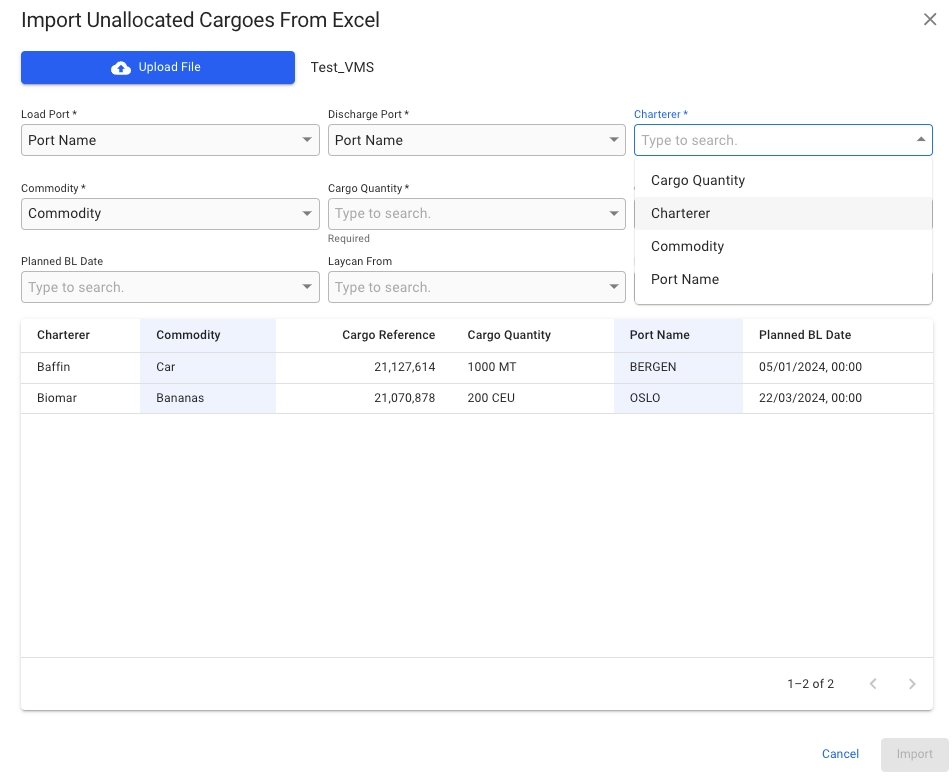Pick Port Name from dropdown options
The height and width of the screenshot is (776, 952).
(685, 279)
